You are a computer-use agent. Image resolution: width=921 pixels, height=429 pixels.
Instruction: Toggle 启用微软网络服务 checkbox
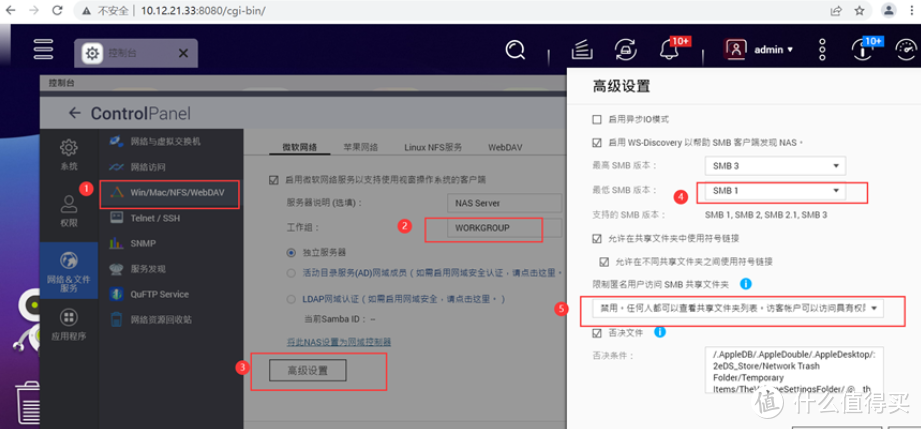pyautogui.click(x=274, y=179)
